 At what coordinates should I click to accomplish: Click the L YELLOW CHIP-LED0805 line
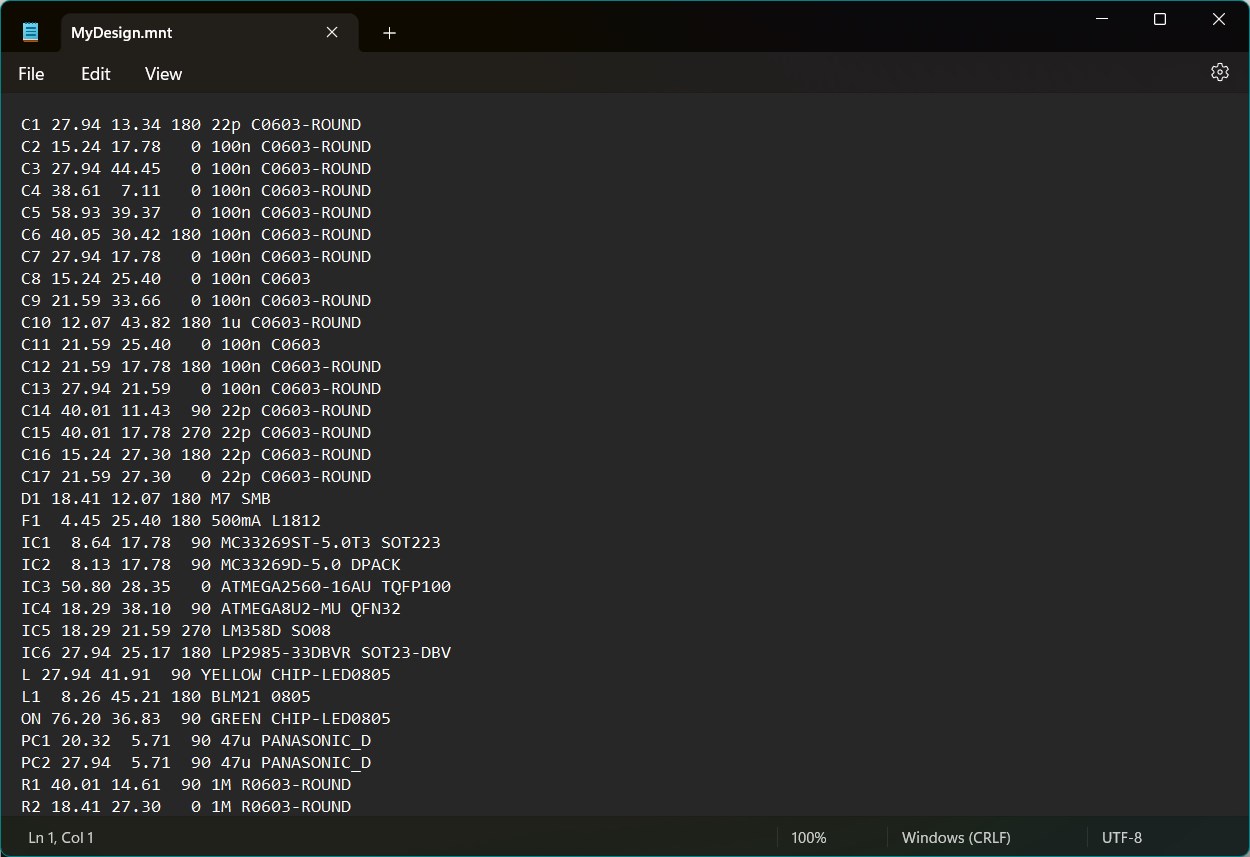(206, 675)
